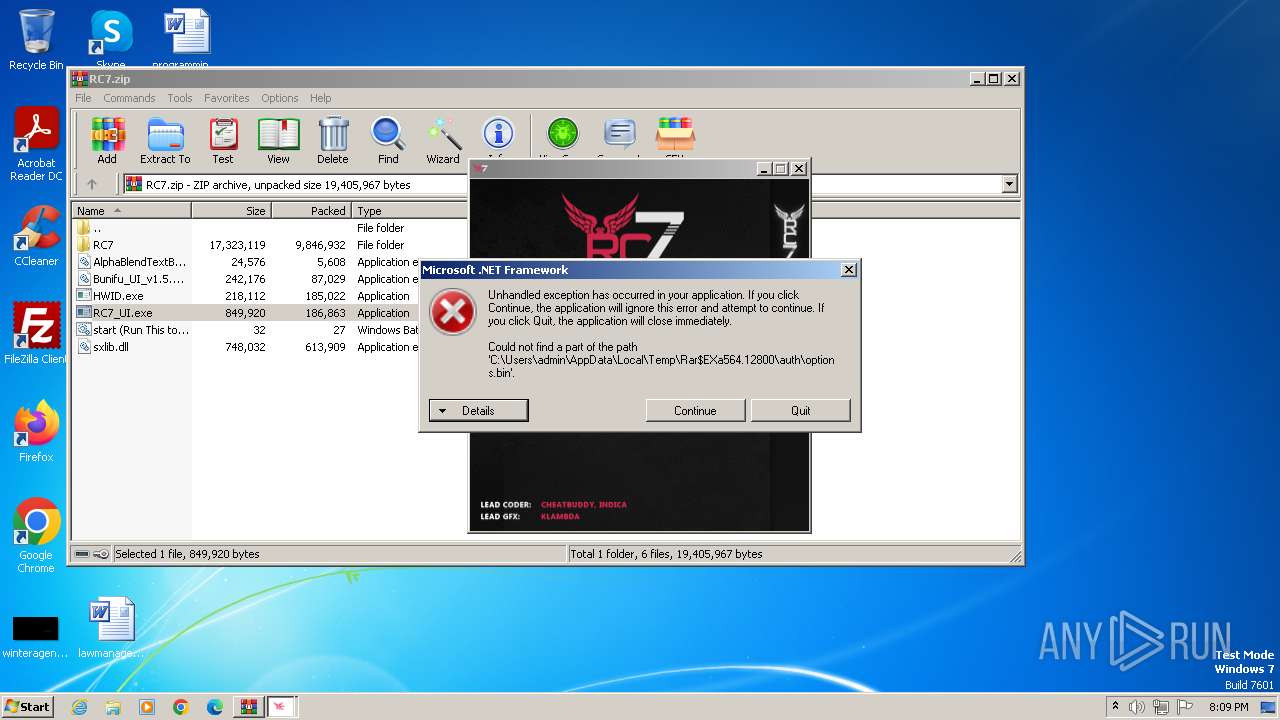
Task: Click the Find toolbar icon
Action: coord(388,140)
